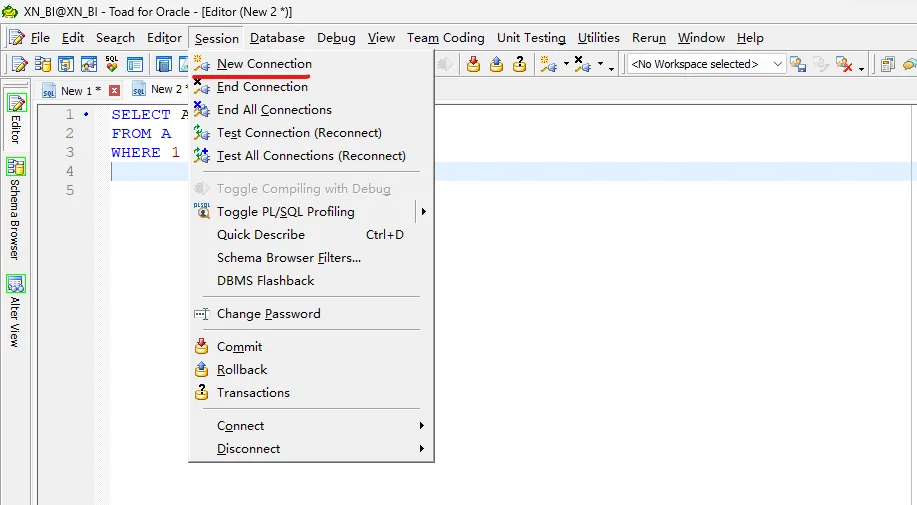
Task: Open the workspace selection dropdown
Action: 777,64
